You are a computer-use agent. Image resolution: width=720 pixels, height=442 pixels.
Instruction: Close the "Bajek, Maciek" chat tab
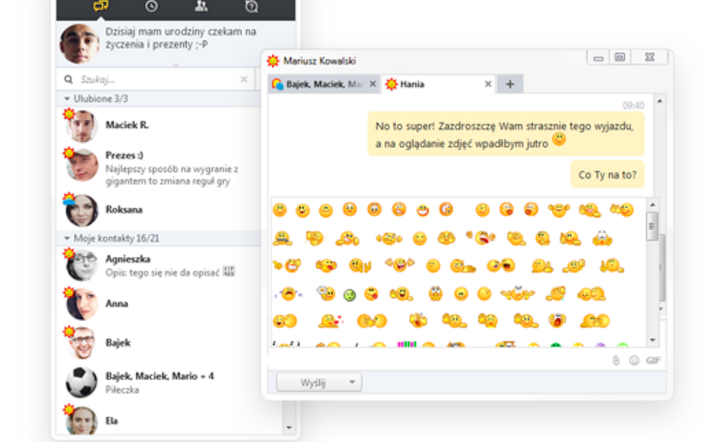point(373,84)
